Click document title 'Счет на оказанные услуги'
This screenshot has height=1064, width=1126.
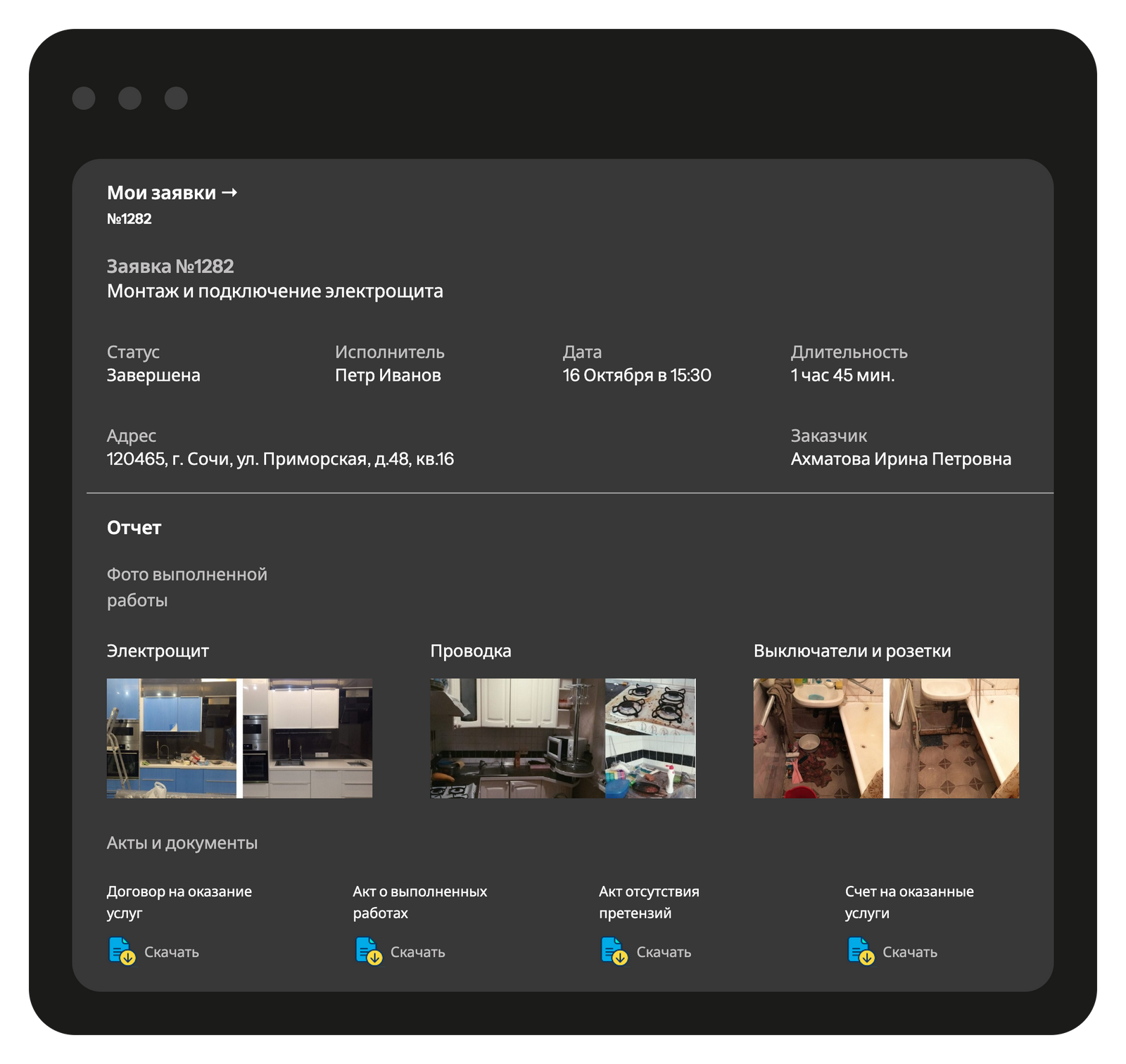[x=909, y=902]
